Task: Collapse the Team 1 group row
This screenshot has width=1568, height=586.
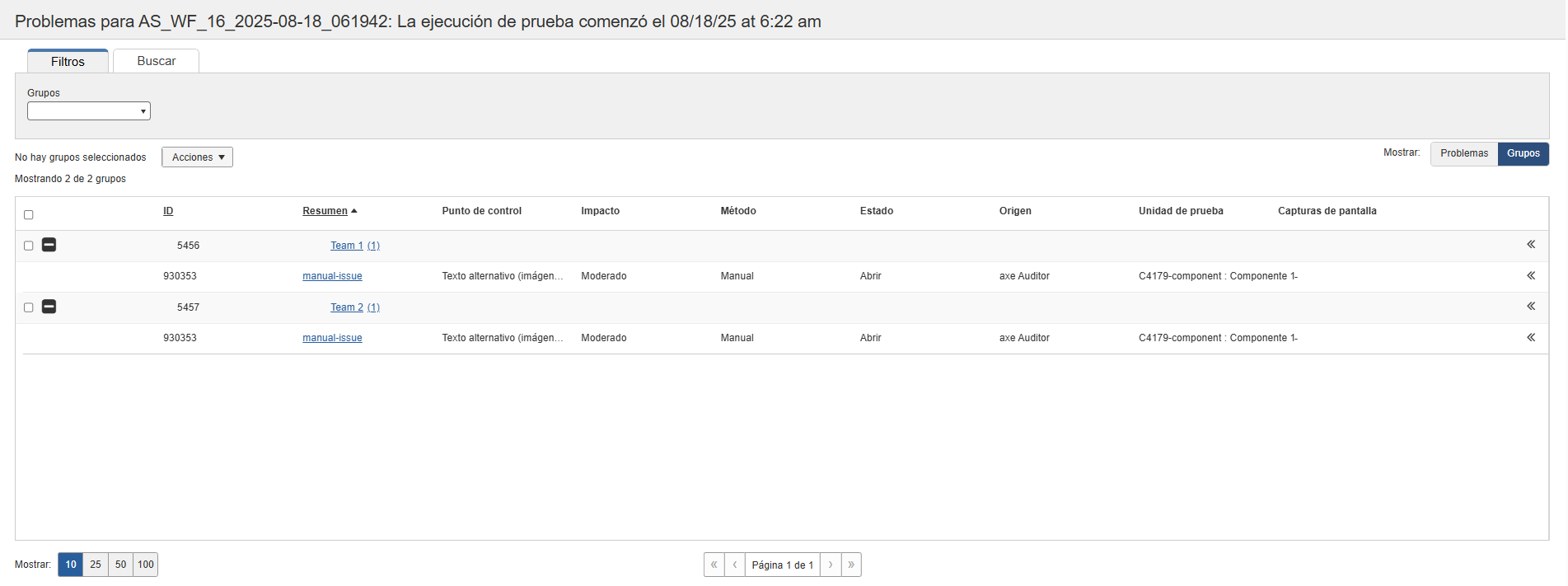Action: pyautogui.click(x=49, y=245)
